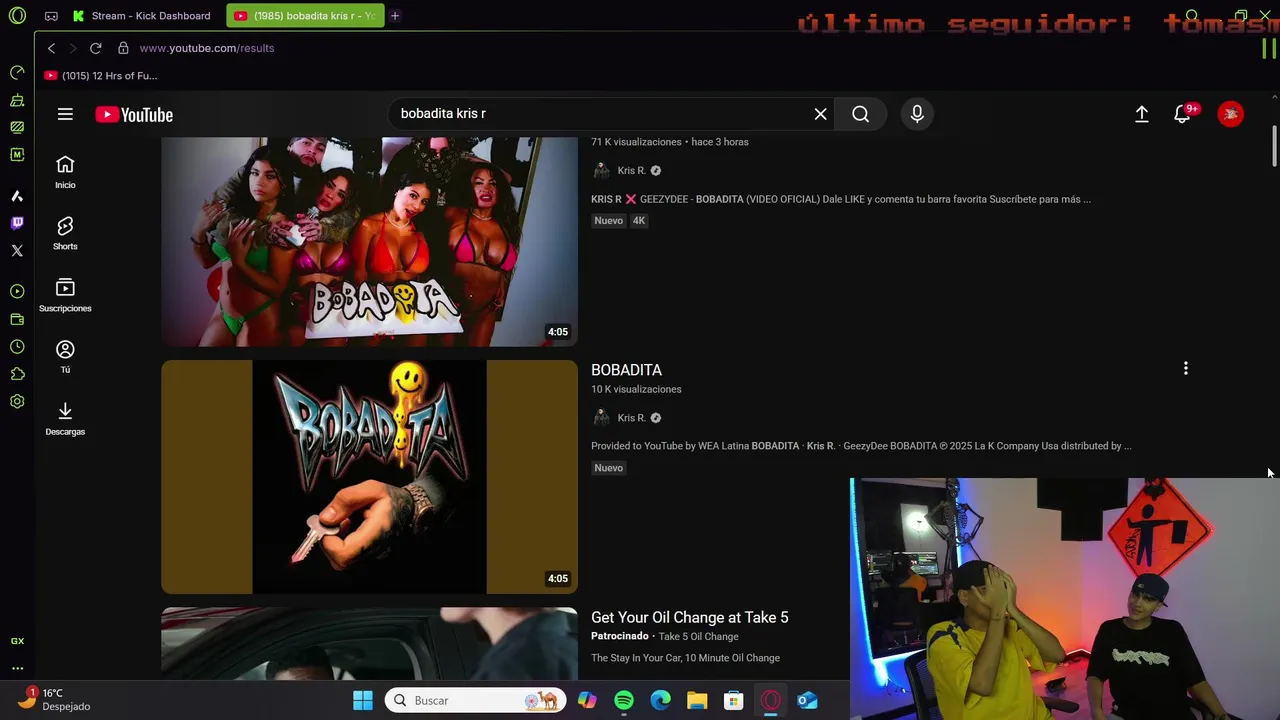The image size is (1280, 720).
Task: Click 'Get Your Oil Change at Take 5' ad title
Action: point(690,618)
